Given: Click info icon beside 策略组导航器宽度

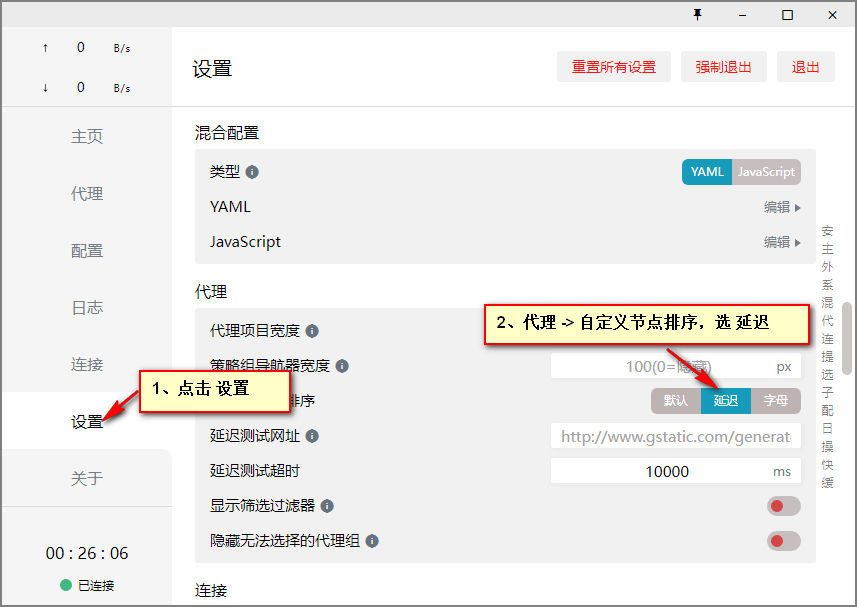Looking at the screenshot, I should pyautogui.click(x=342, y=366).
